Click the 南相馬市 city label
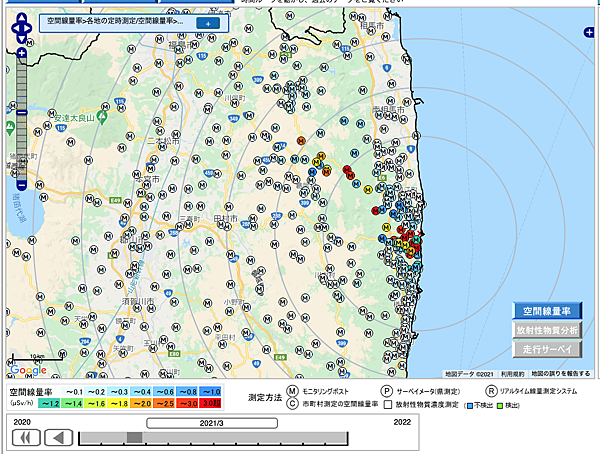This screenshot has width=600, height=454. [388, 110]
